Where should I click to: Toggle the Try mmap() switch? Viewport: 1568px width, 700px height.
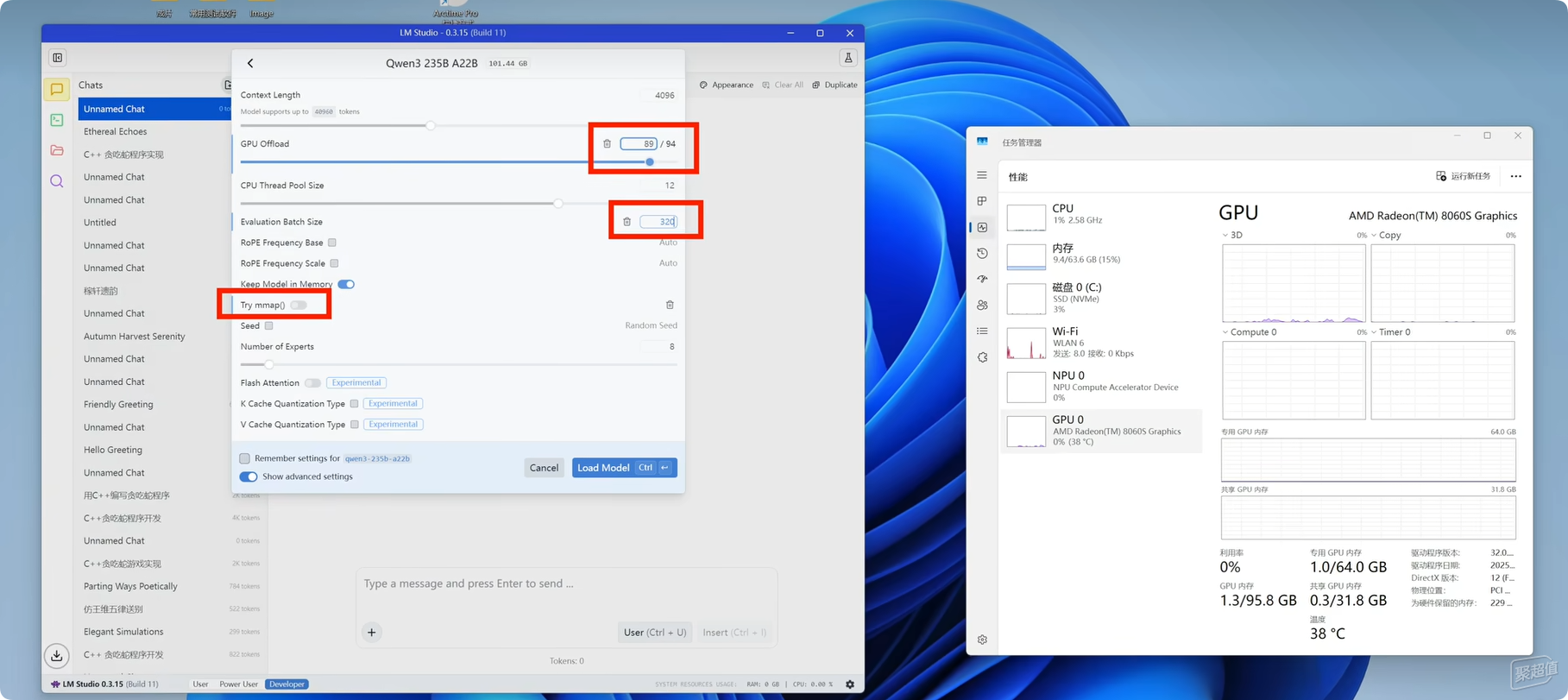click(299, 305)
